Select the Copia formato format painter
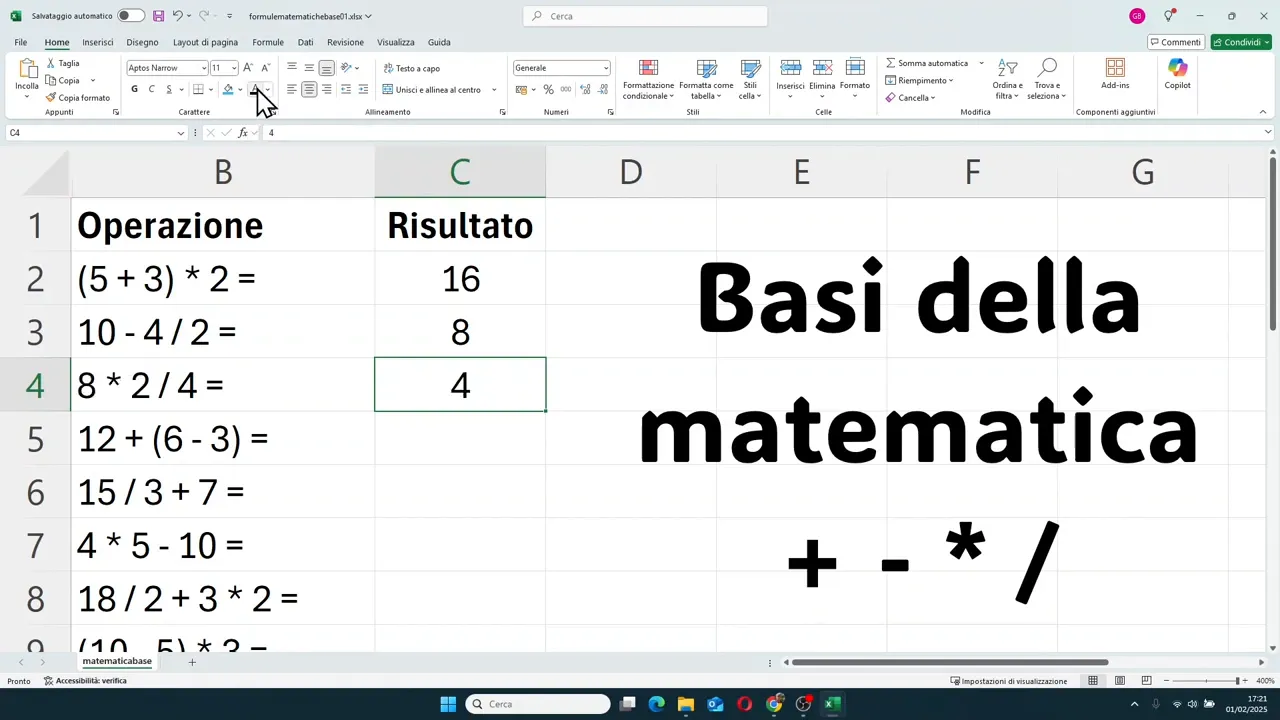This screenshot has height=720, width=1280. [78, 98]
